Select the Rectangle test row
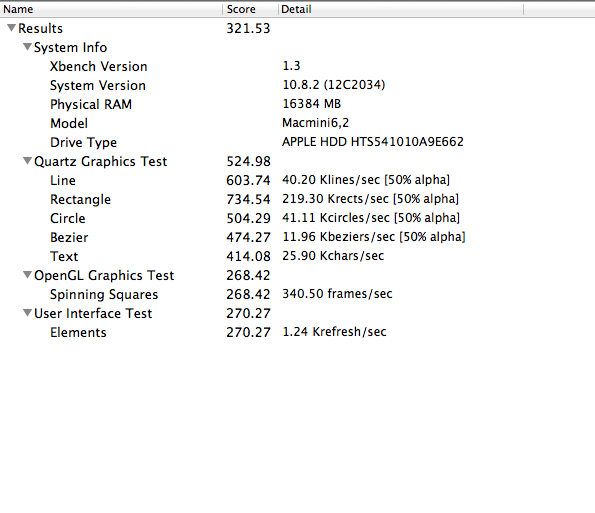 click(x=298, y=199)
